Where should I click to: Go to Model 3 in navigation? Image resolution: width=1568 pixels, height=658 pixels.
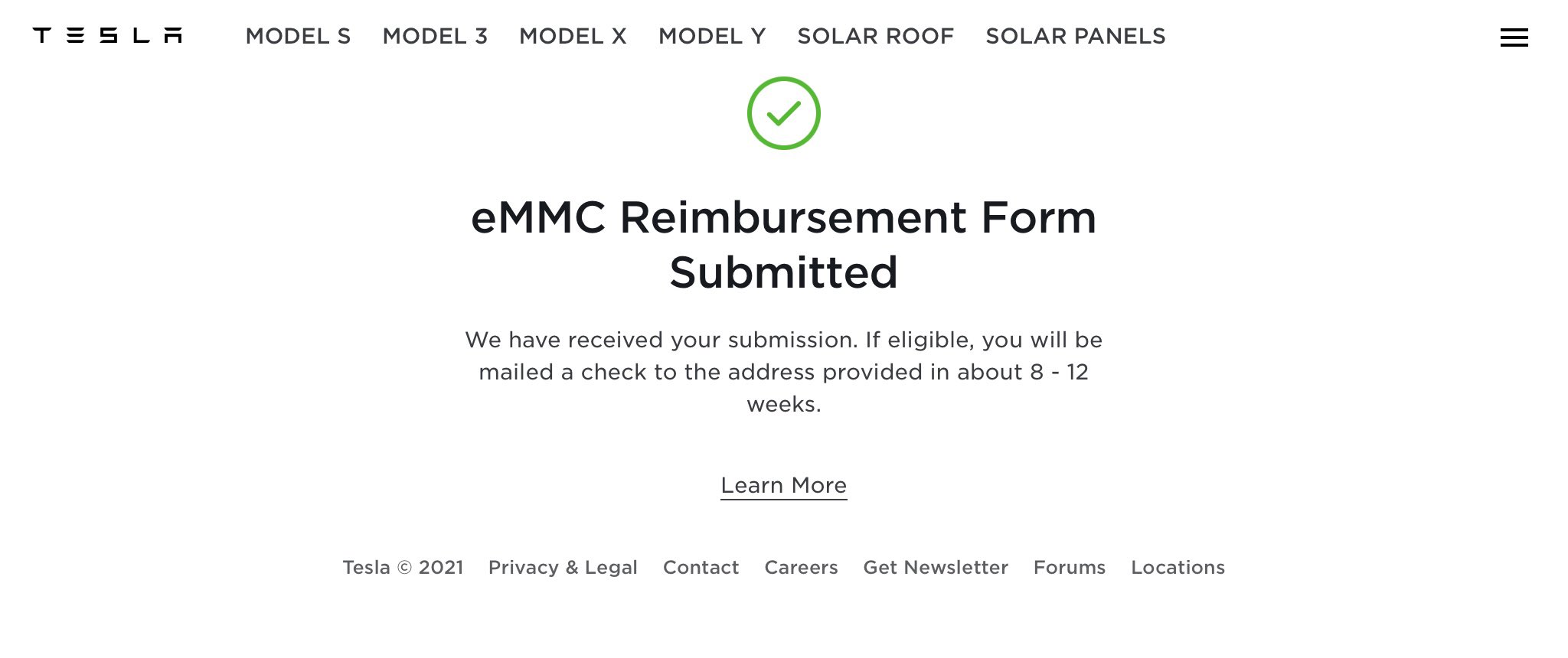tap(435, 36)
